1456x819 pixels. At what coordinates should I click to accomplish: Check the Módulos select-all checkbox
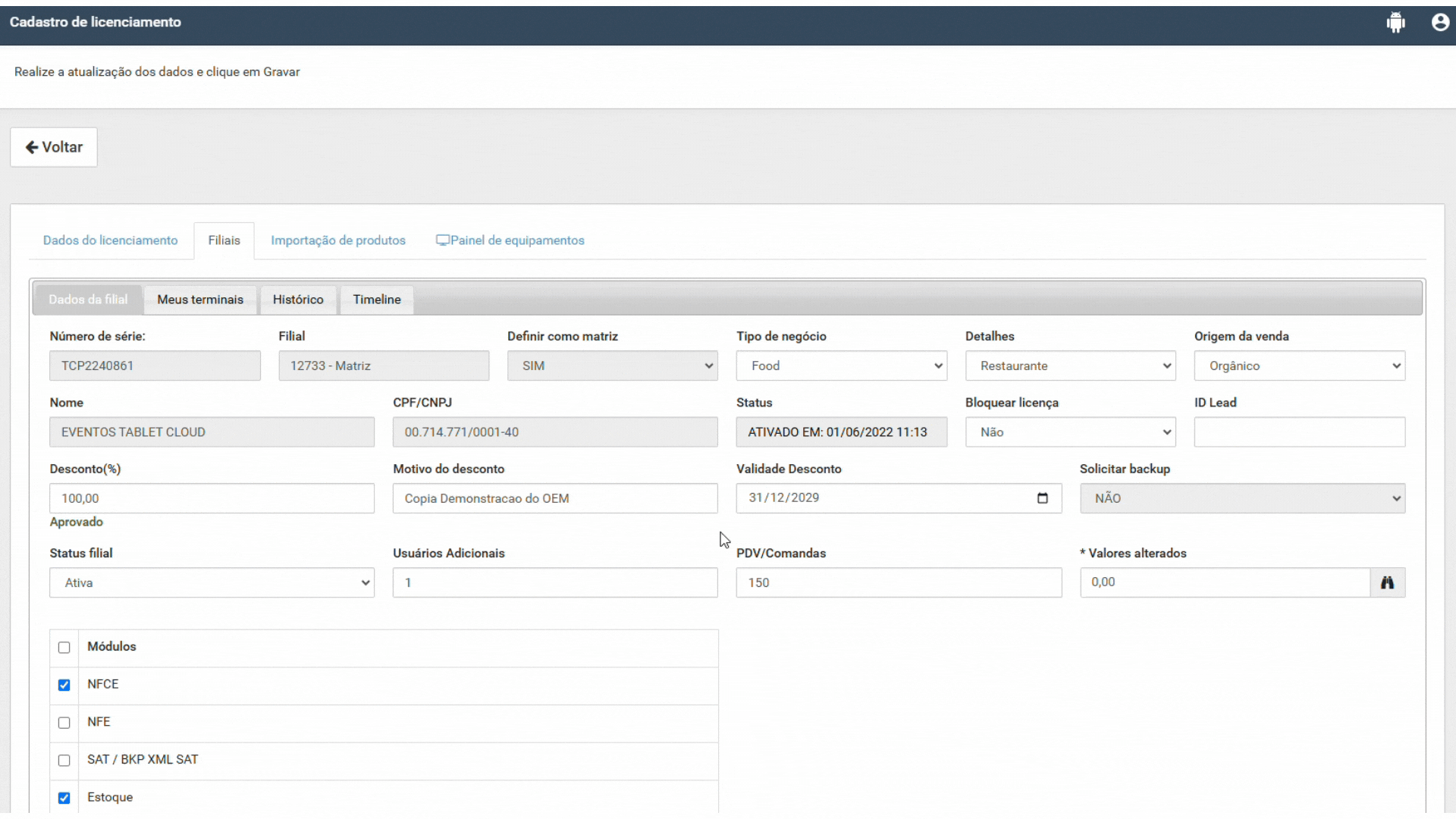[x=64, y=648]
